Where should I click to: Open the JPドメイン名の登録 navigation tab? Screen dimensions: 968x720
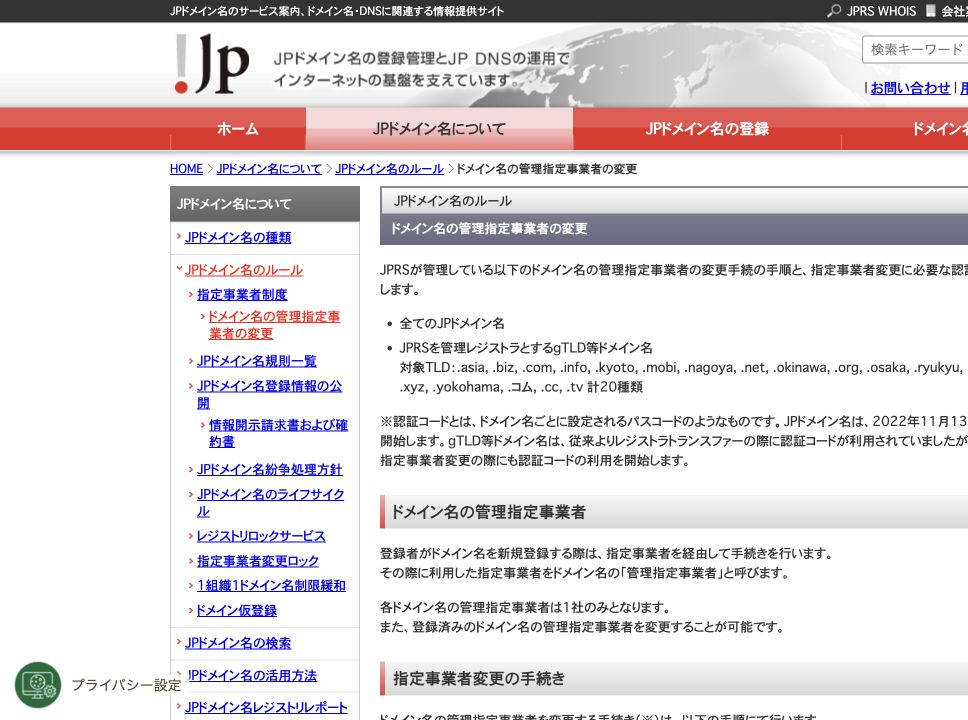pos(707,128)
